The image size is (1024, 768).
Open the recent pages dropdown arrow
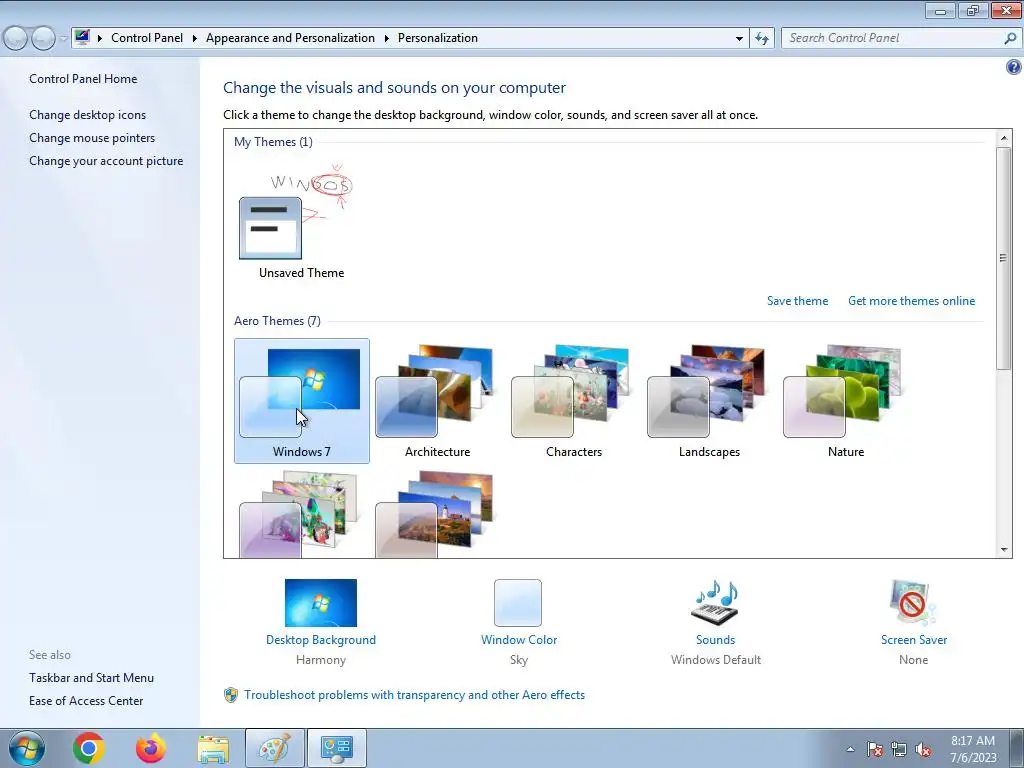(x=63, y=39)
